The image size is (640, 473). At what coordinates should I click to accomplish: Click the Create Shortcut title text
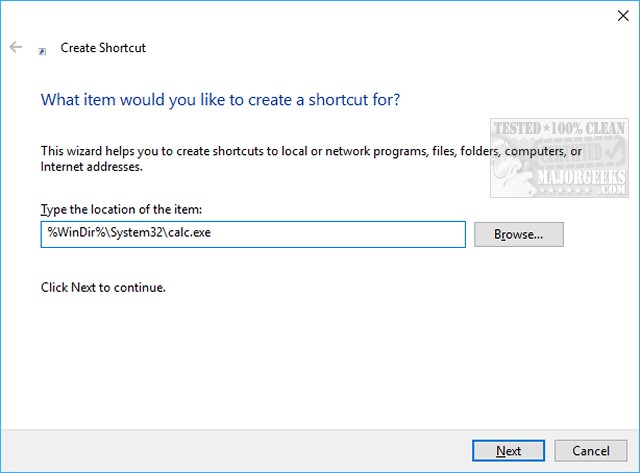click(103, 47)
